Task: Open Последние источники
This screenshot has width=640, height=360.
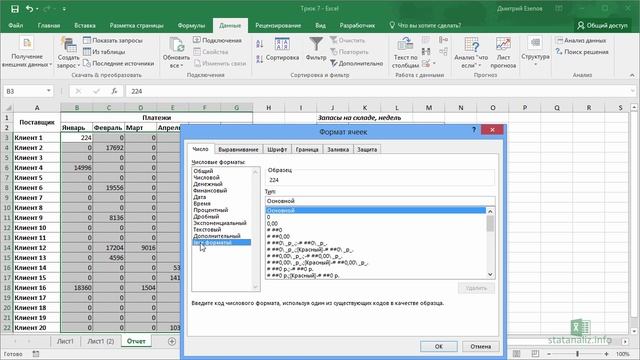Action: tap(119, 63)
